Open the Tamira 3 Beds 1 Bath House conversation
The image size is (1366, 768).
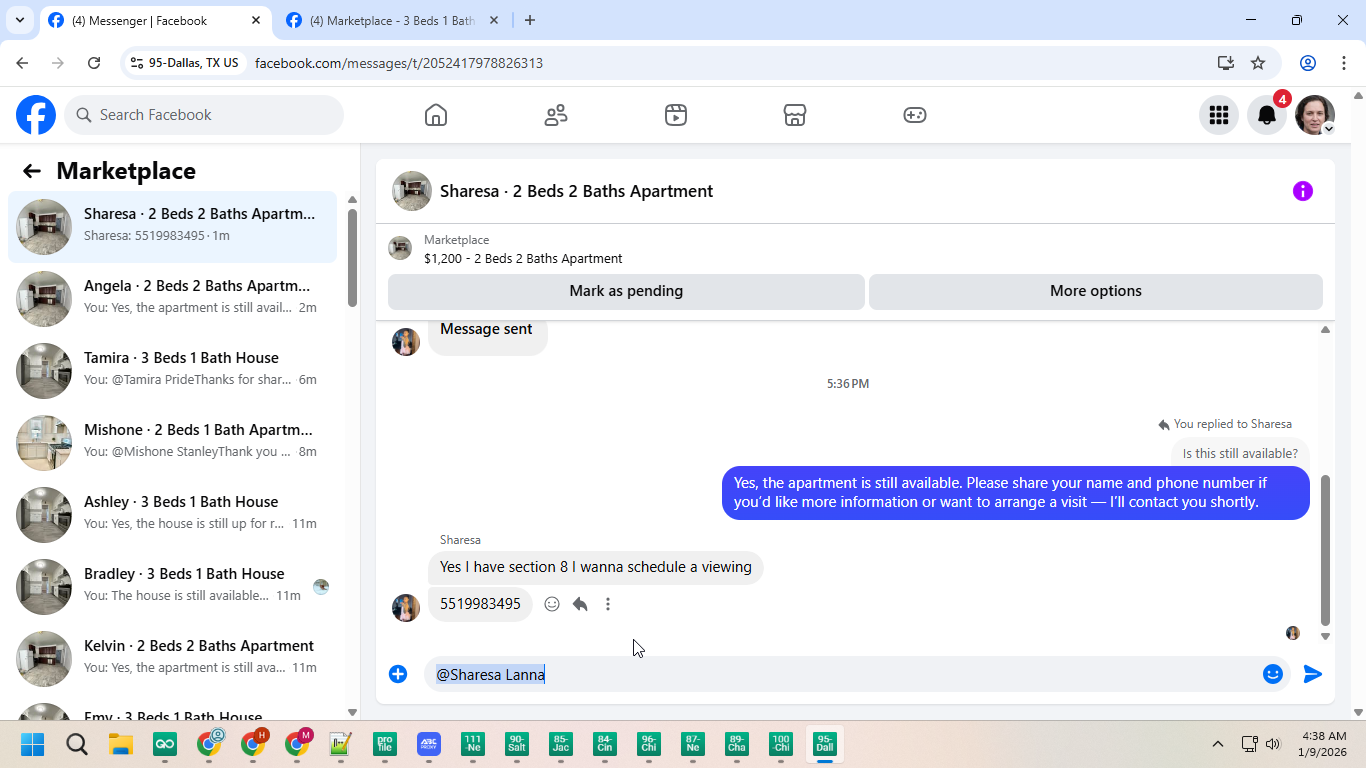[173, 371]
